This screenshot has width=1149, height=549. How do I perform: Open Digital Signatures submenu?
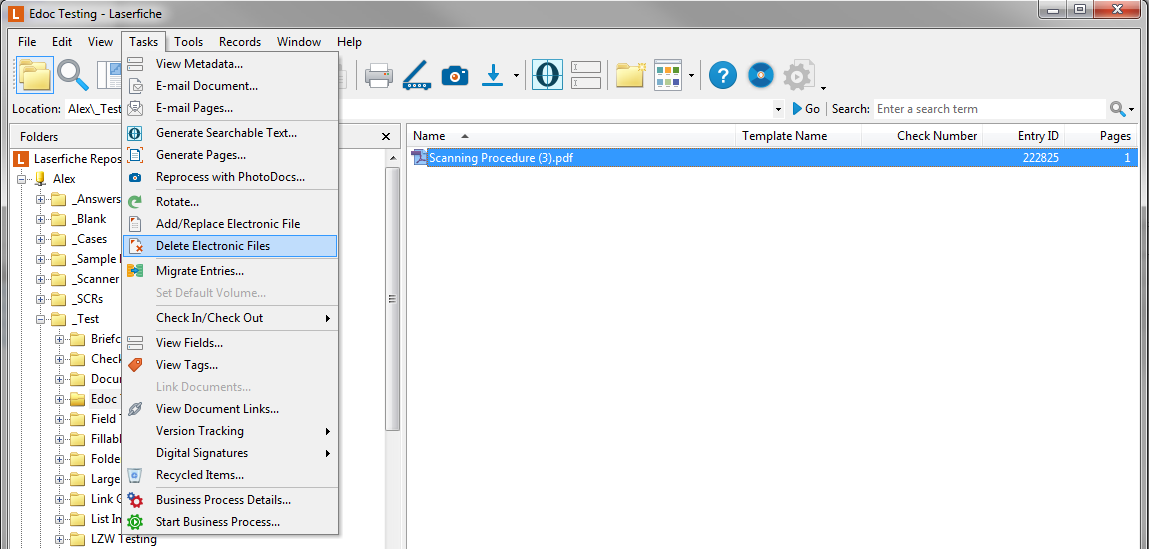pyautogui.click(x=230, y=453)
